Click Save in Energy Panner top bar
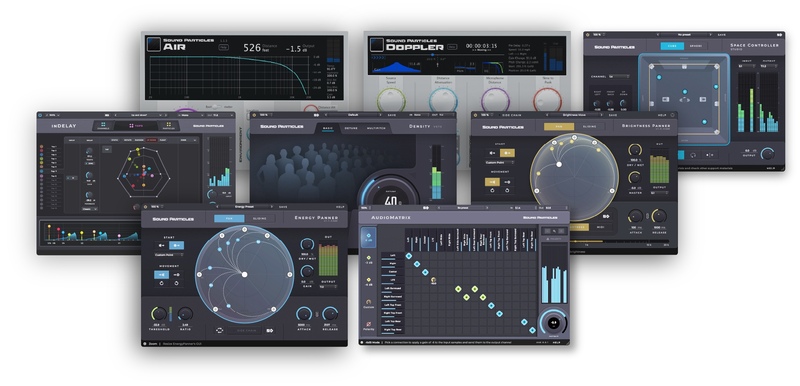The image size is (800, 386). 283,207
